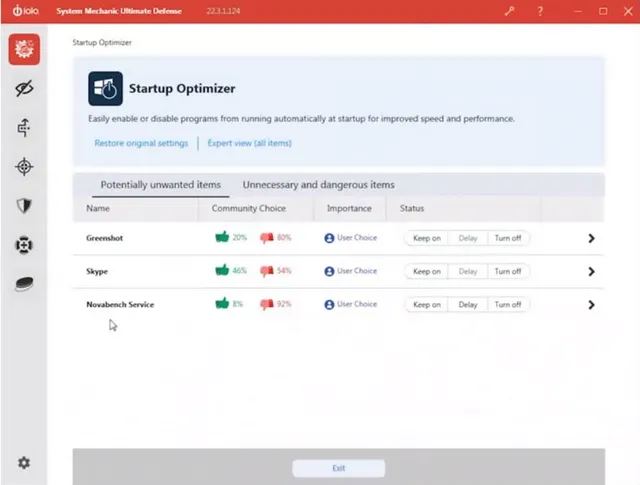This screenshot has width=640, height=485.
Task: Click the Restore original settings link
Action: tap(141, 143)
